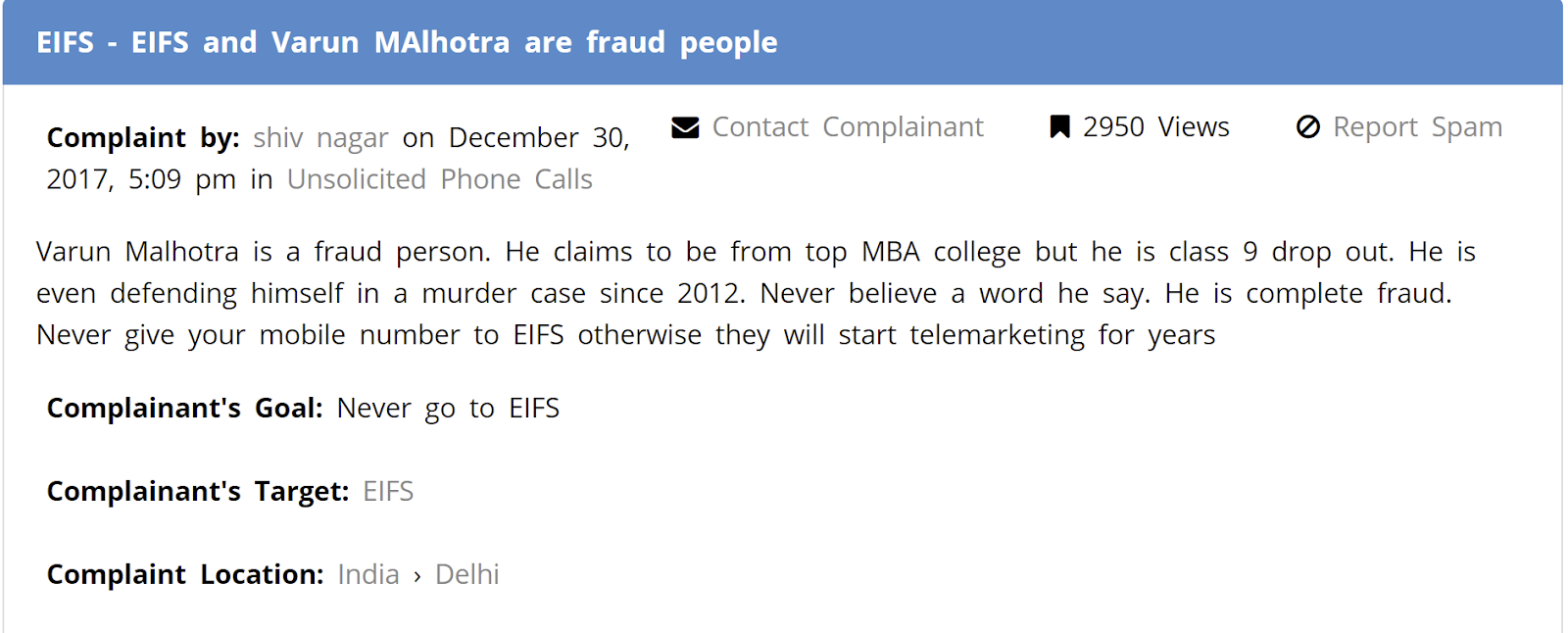Open the EIFS complaint target link

click(x=388, y=492)
